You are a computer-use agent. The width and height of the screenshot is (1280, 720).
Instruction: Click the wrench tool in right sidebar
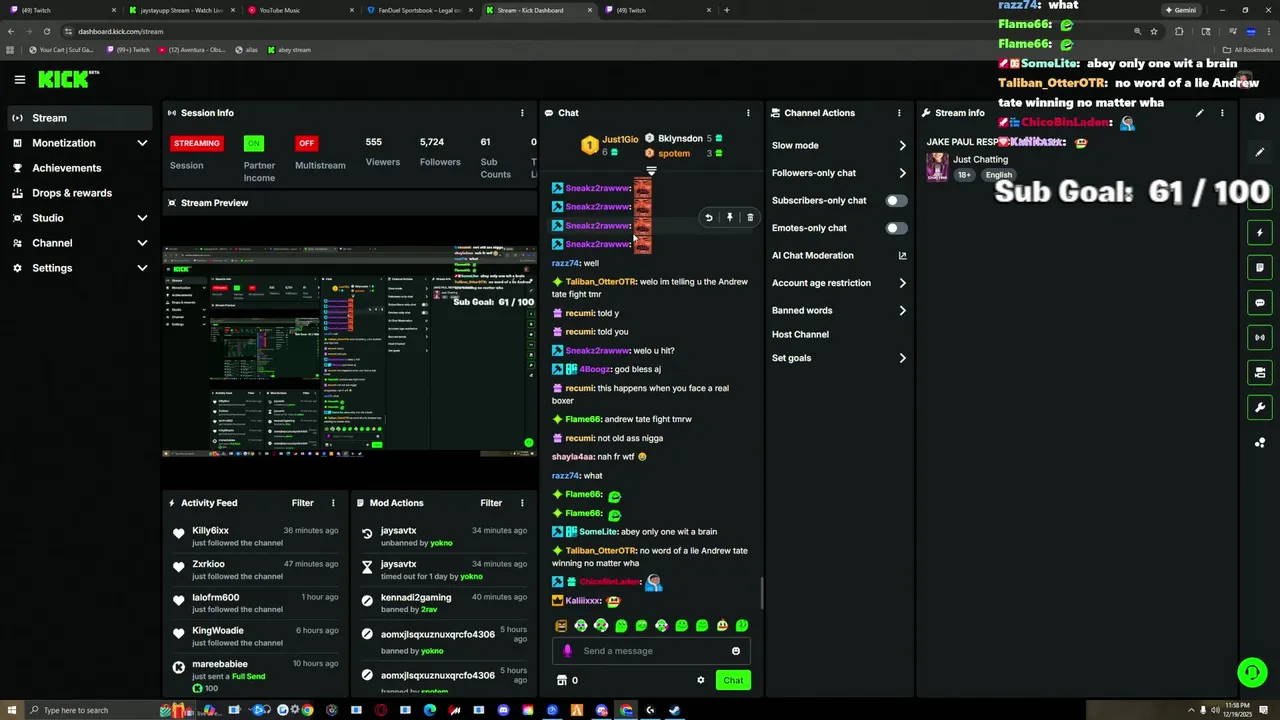[1259, 407]
